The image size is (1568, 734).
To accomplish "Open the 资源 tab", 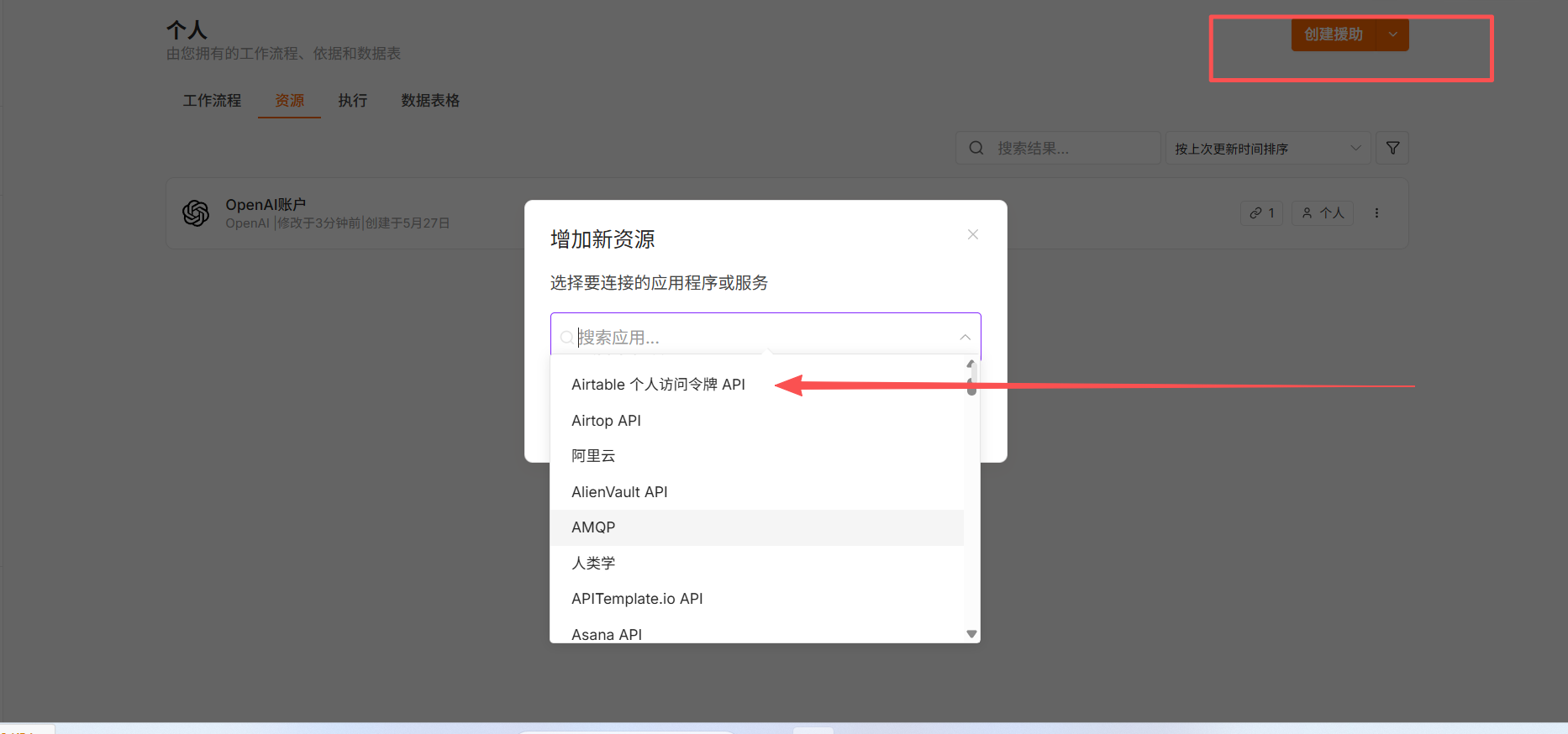I will (289, 101).
